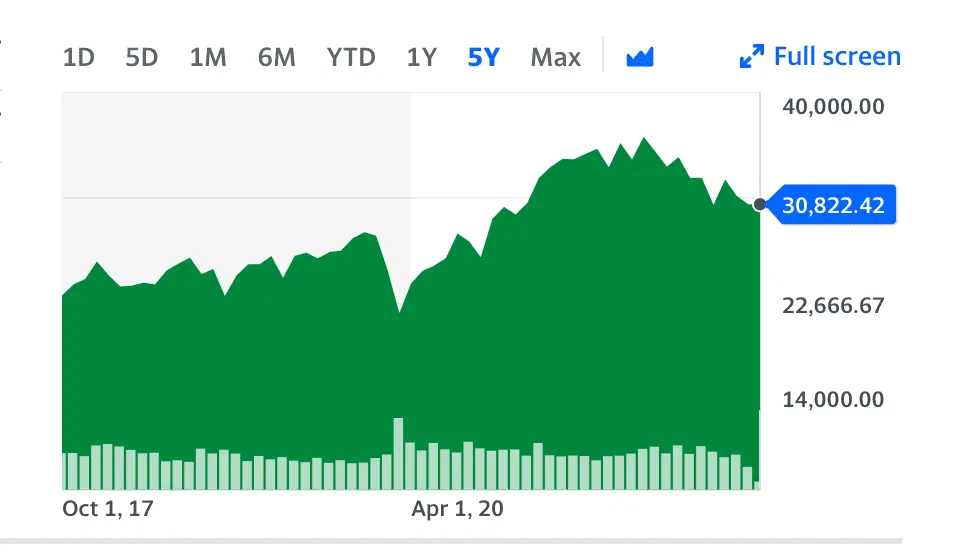Select the active 5Y range tab
Screen dimensions: 978x558
[x=483, y=57]
